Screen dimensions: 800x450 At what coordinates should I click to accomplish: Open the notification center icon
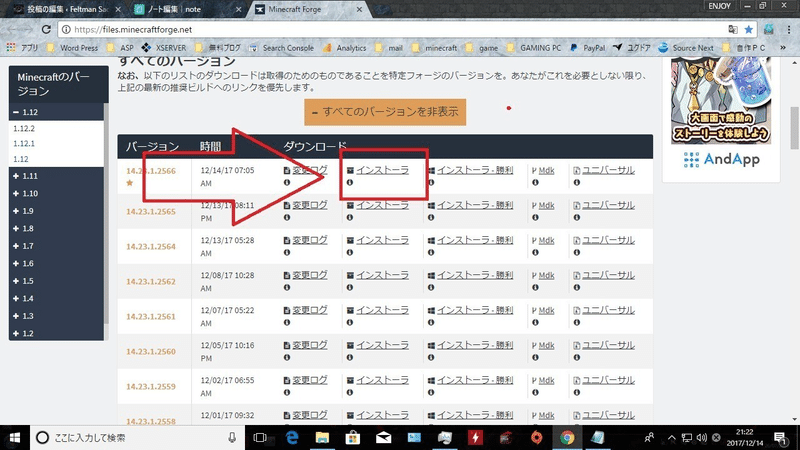780,438
